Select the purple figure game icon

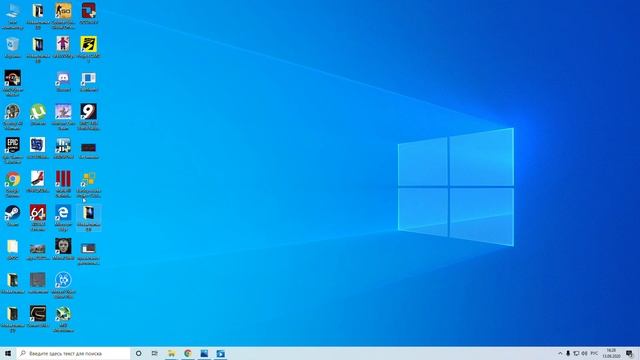coord(63,45)
